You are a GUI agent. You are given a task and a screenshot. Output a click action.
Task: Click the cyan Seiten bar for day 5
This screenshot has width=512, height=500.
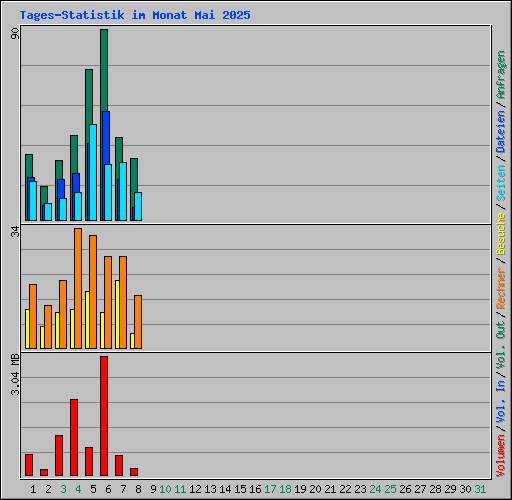[93, 172]
